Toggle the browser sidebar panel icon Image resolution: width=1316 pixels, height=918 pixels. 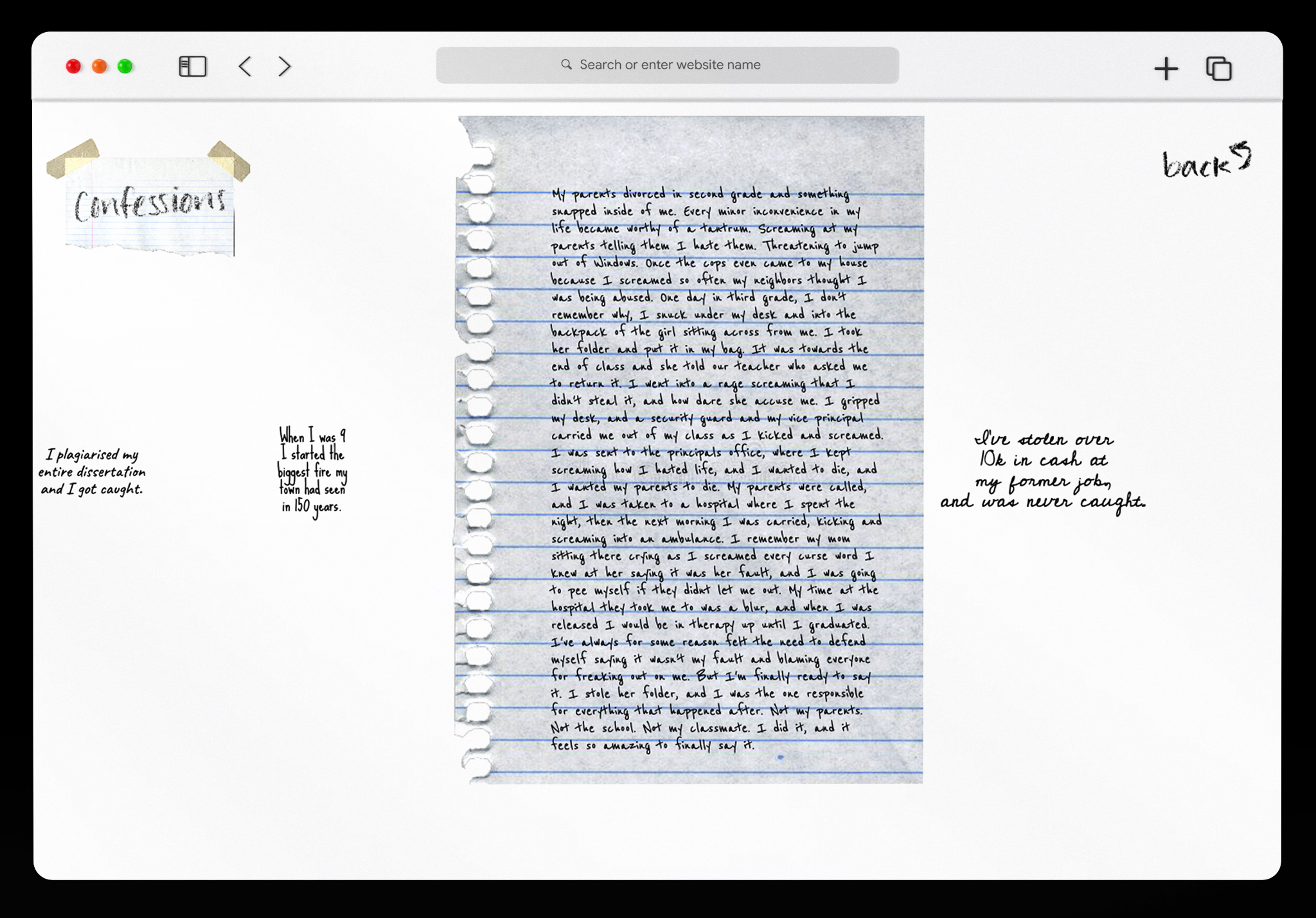click(192, 66)
